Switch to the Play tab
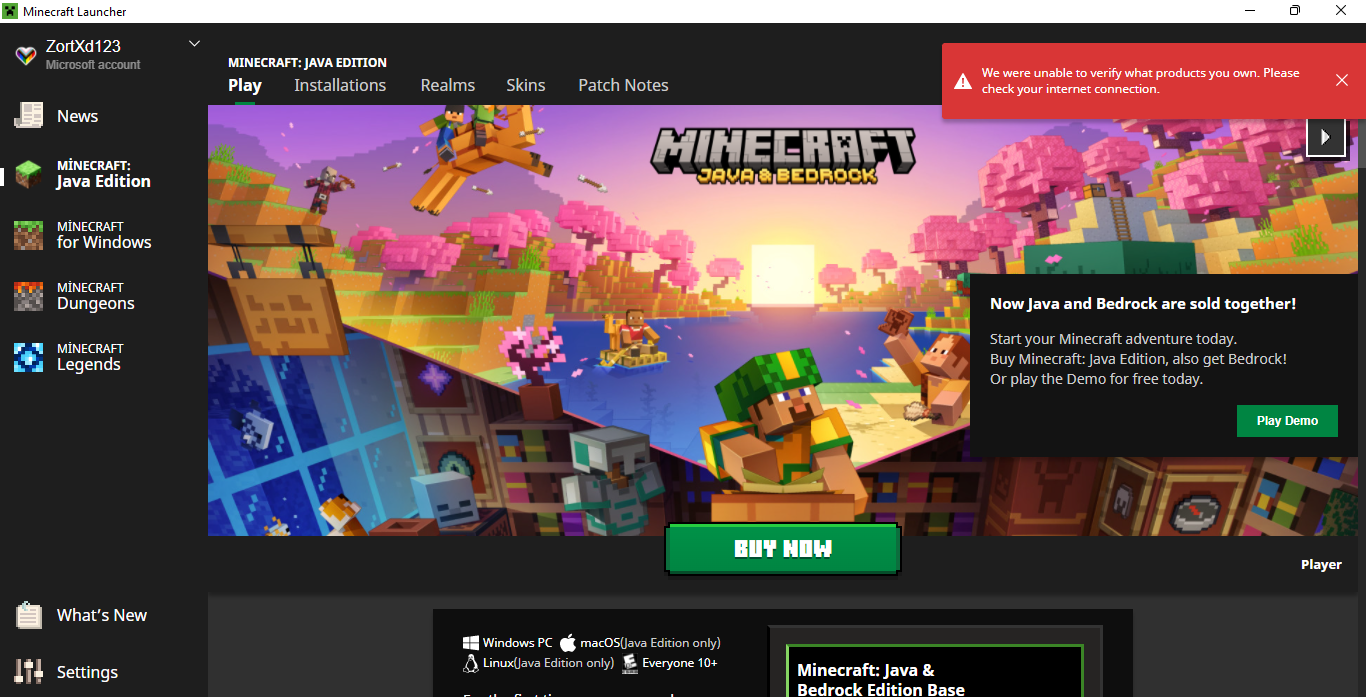Image resolution: width=1366 pixels, height=697 pixels. (x=245, y=85)
